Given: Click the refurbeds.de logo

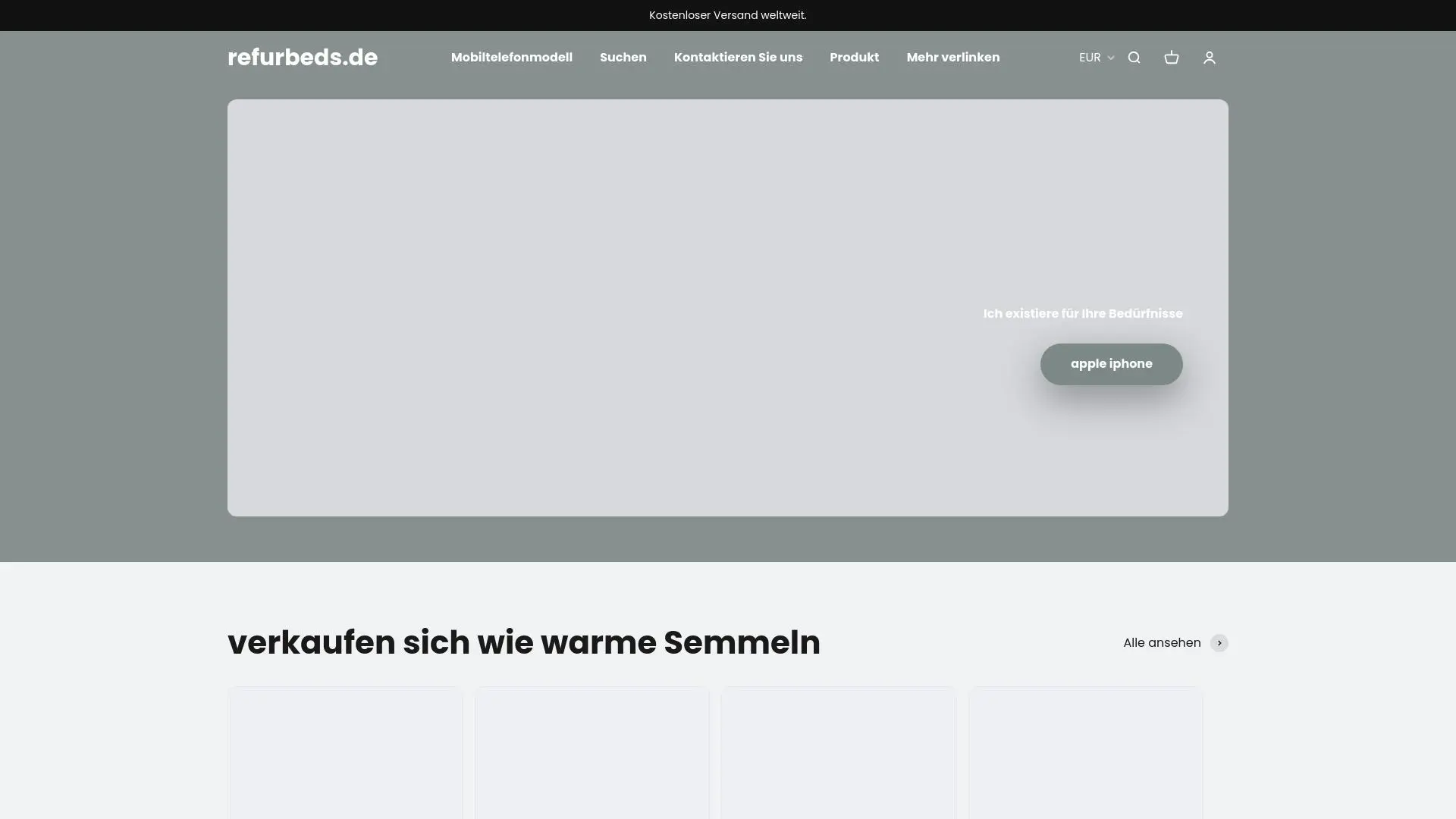Looking at the screenshot, I should pos(303,58).
